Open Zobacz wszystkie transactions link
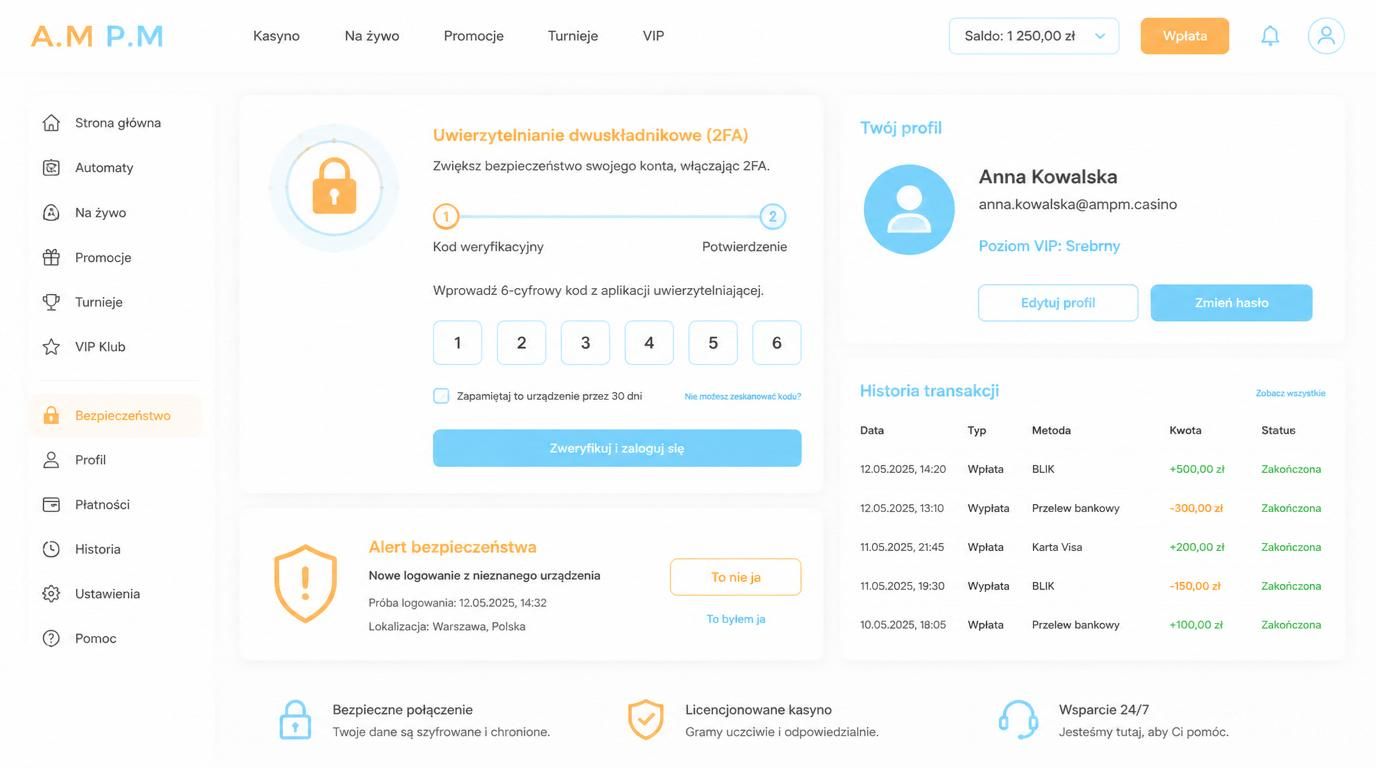1376x768 pixels. click(1291, 393)
